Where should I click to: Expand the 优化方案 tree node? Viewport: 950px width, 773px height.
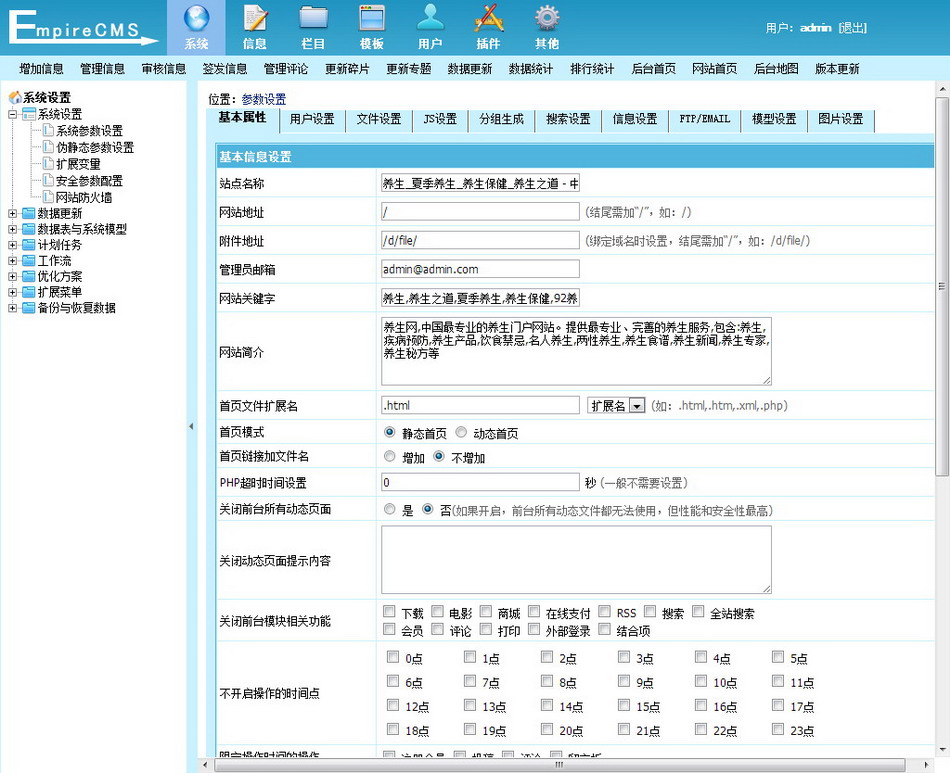coord(12,276)
